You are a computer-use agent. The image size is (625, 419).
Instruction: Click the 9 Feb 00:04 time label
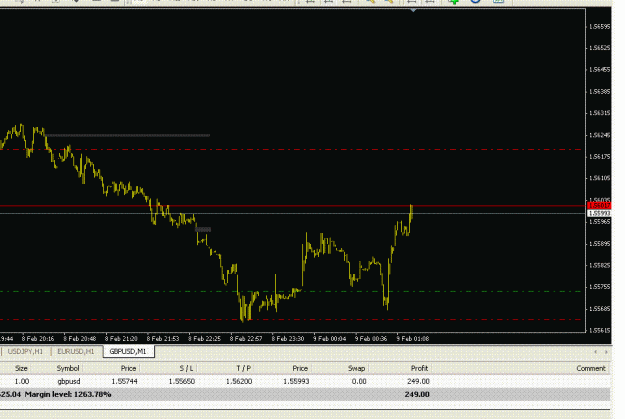pyautogui.click(x=329, y=338)
